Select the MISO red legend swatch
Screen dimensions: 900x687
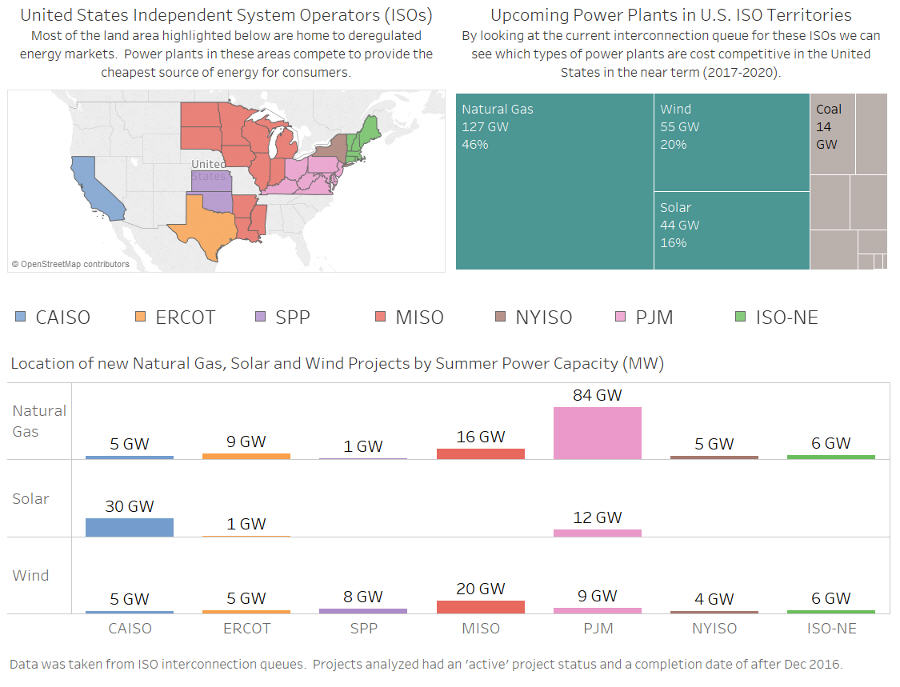(380, 318)
